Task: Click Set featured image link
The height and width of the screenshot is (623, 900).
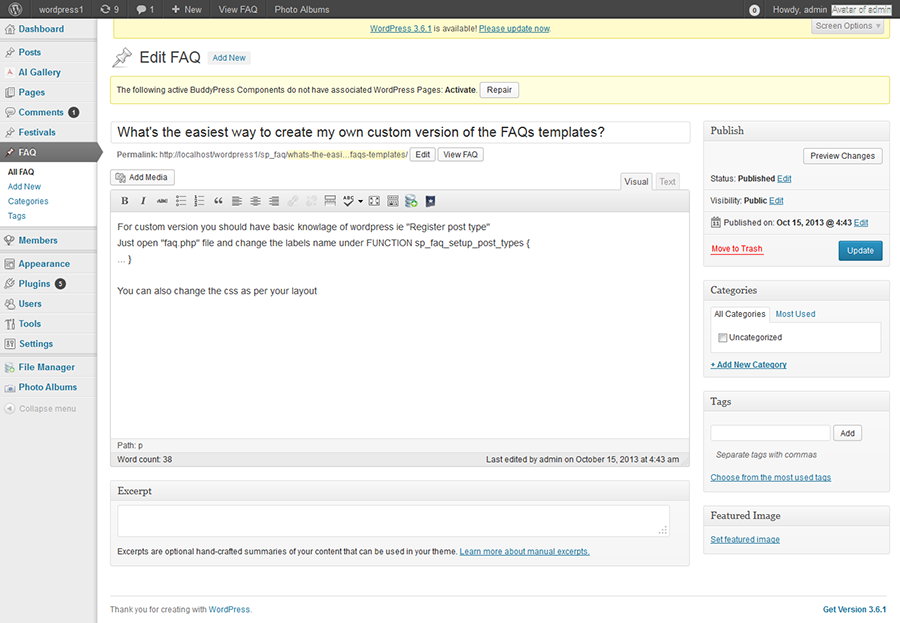Action: tap(744, 540)
